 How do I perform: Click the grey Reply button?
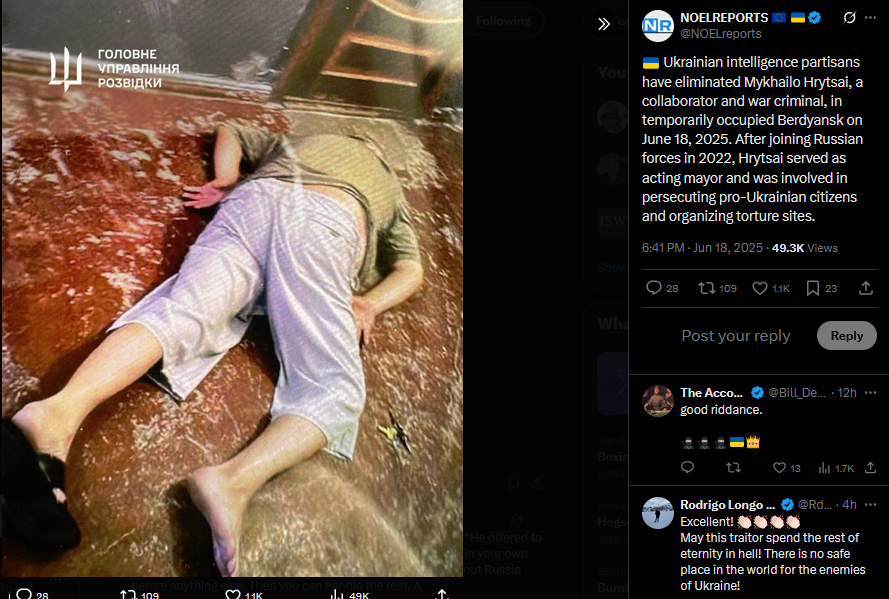(846, 335)
